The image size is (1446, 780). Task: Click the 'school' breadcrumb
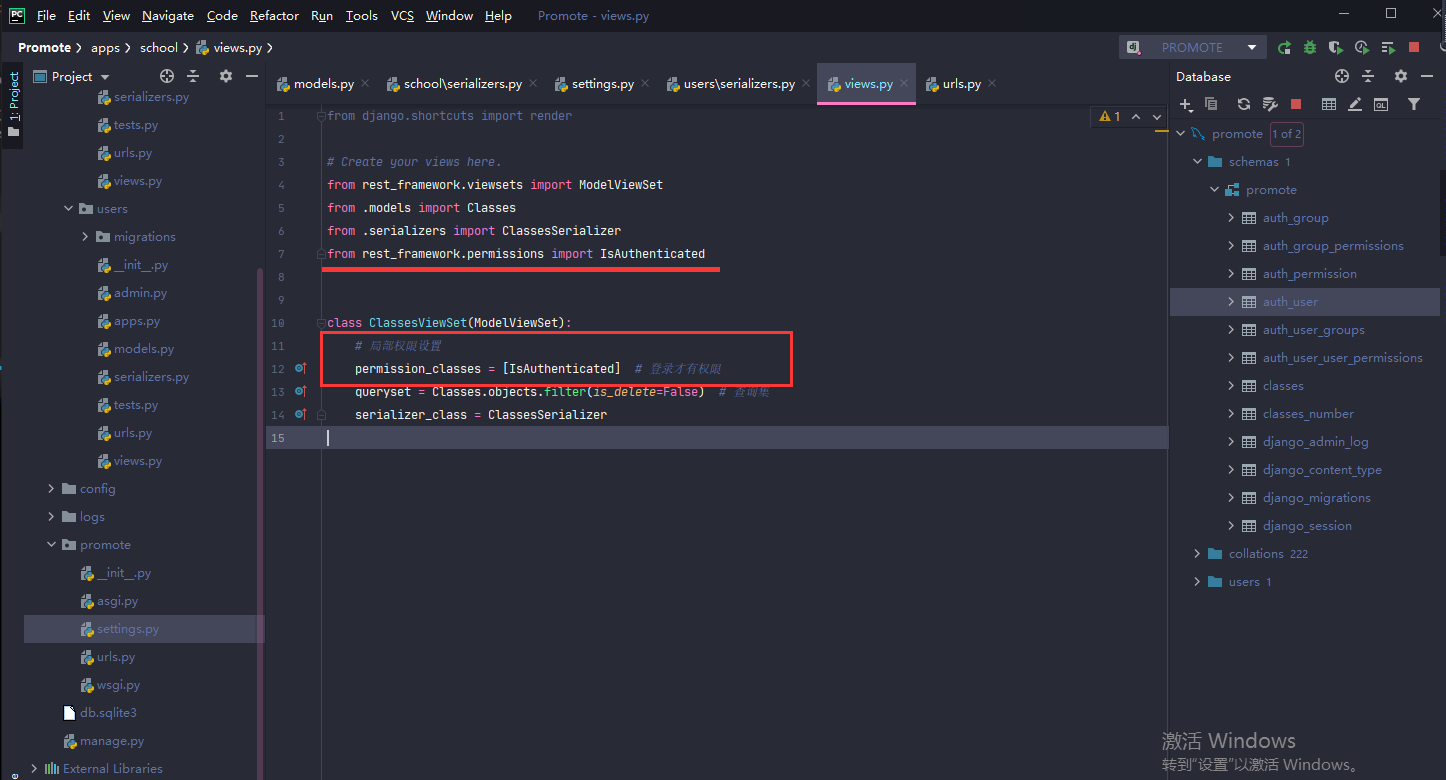(159, 48)
